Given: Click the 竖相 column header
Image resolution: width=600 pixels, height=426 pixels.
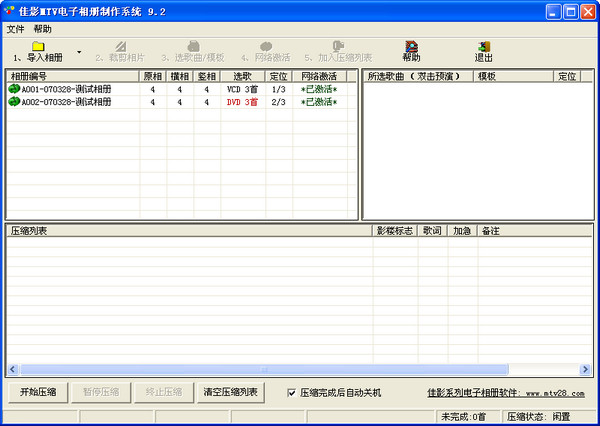Looking at the screenshot, I should [207, 76].
